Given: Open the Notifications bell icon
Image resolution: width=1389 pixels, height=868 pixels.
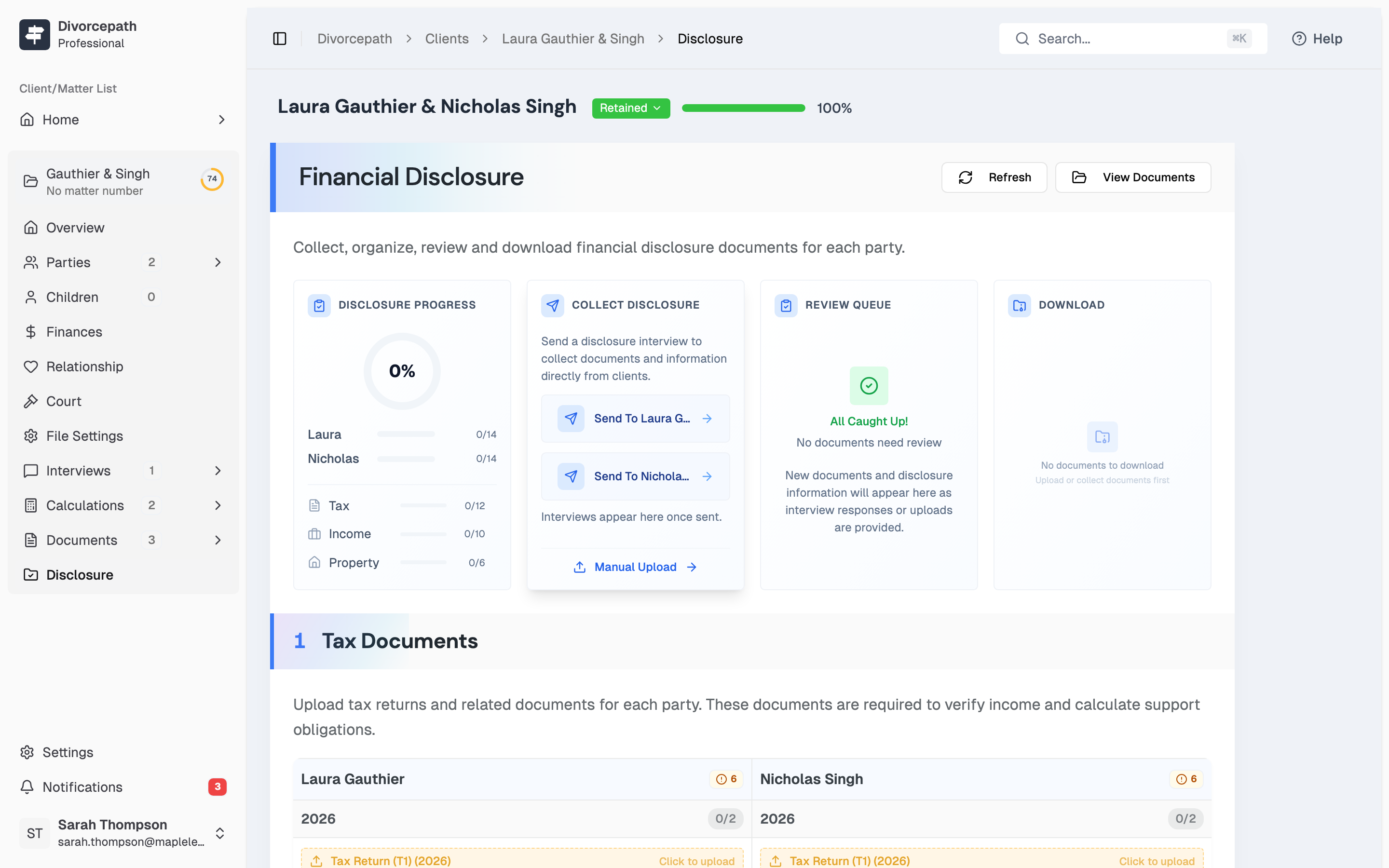Looking at the screenshot, I should (27, 787).
